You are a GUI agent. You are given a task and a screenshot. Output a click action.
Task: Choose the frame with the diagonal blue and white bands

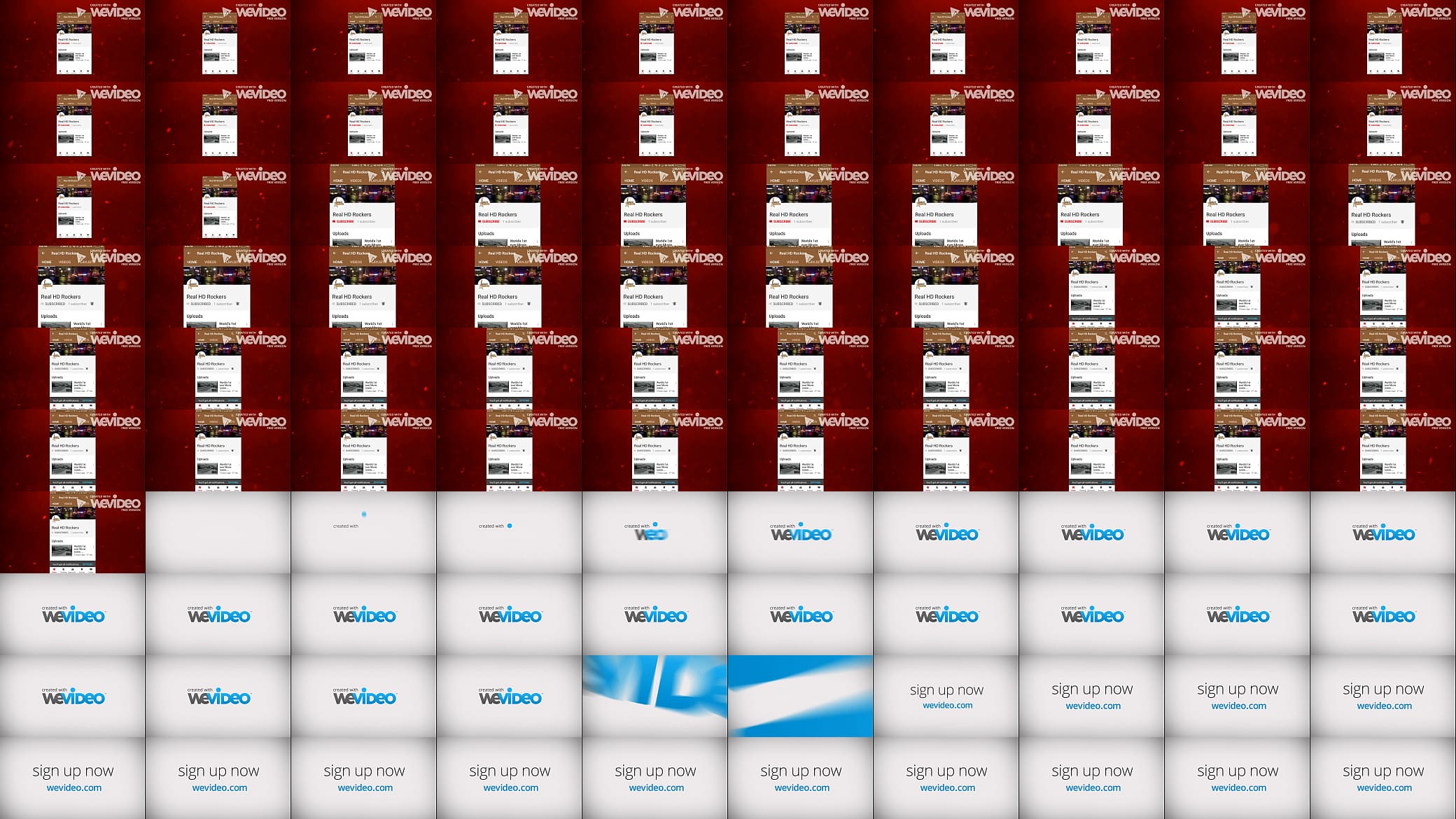point(801,696)
